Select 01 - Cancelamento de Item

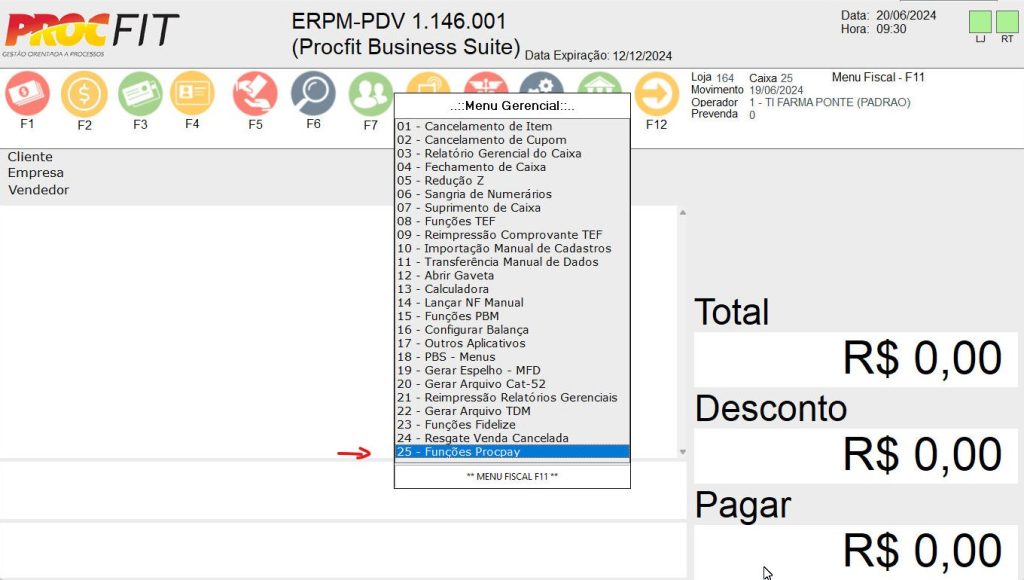point(512,126)
